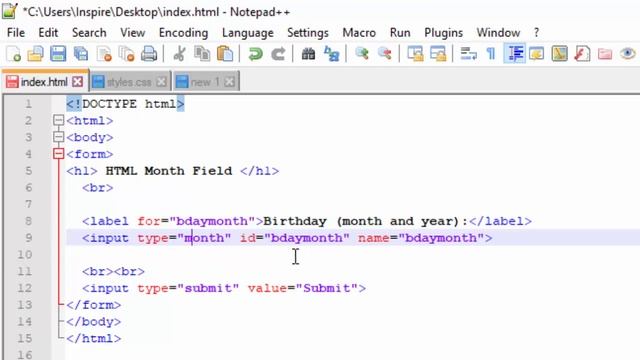
Task: Open the Settings menu
Action: pyautogui.click(x=308, y=33)
